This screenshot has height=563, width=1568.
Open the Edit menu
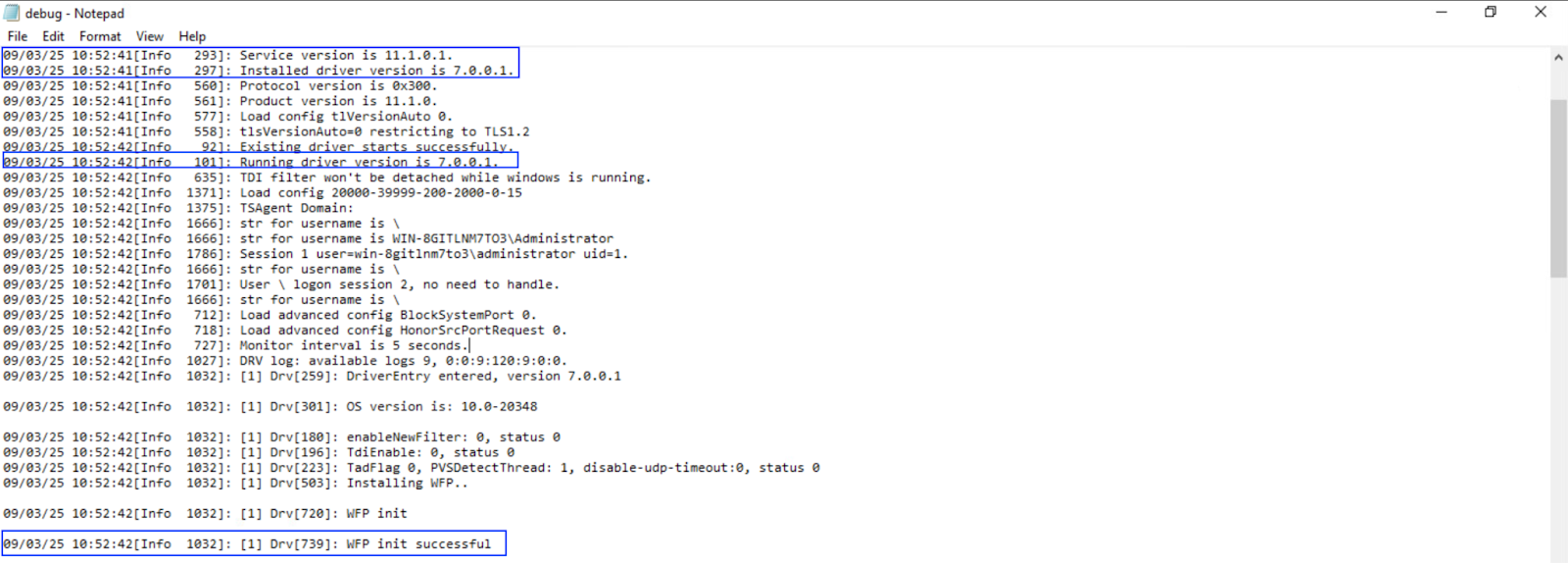53,36
